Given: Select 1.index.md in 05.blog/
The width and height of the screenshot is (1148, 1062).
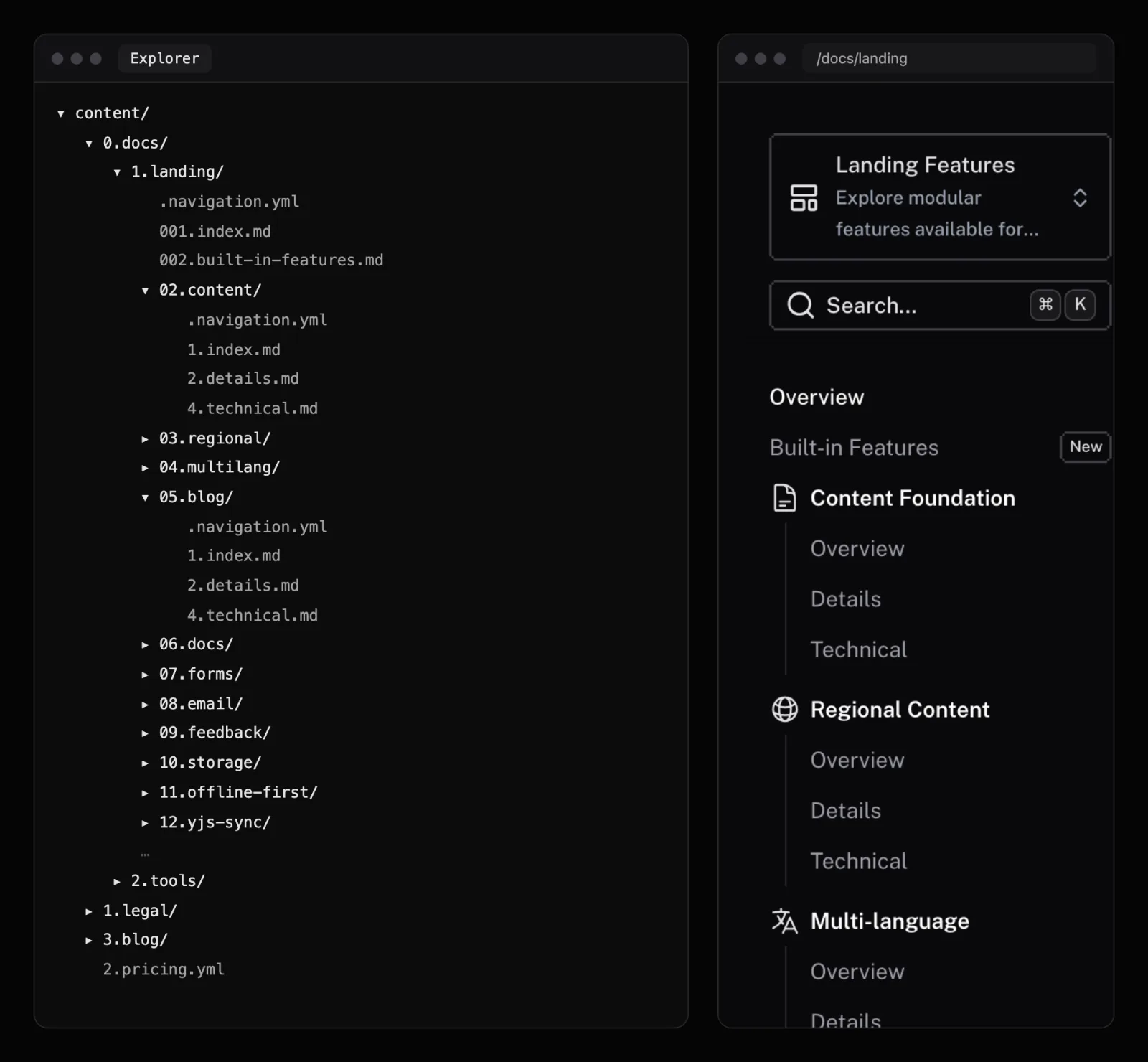Looking at the screenshot, I should pos(234,556).
